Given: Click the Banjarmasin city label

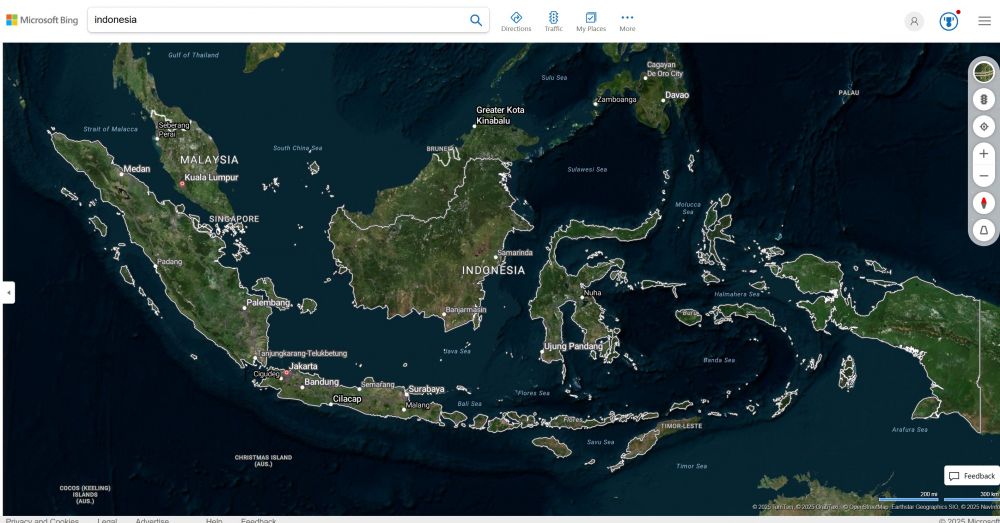Looking at the screenshot, I should coord(466,310).
